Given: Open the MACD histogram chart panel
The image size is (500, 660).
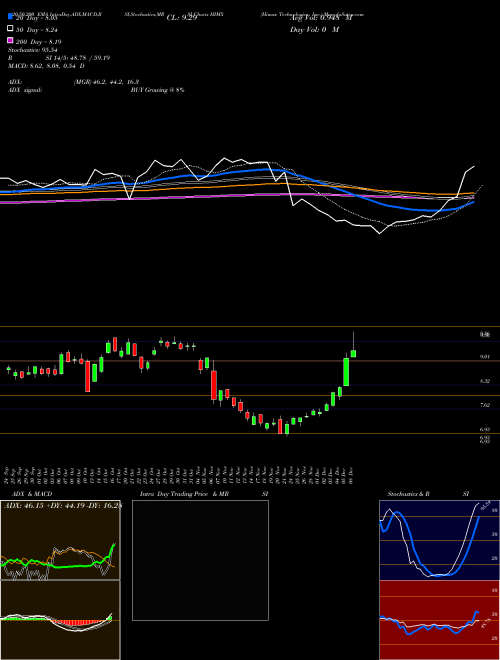Looking at the screenshot, I should point(60,620).
